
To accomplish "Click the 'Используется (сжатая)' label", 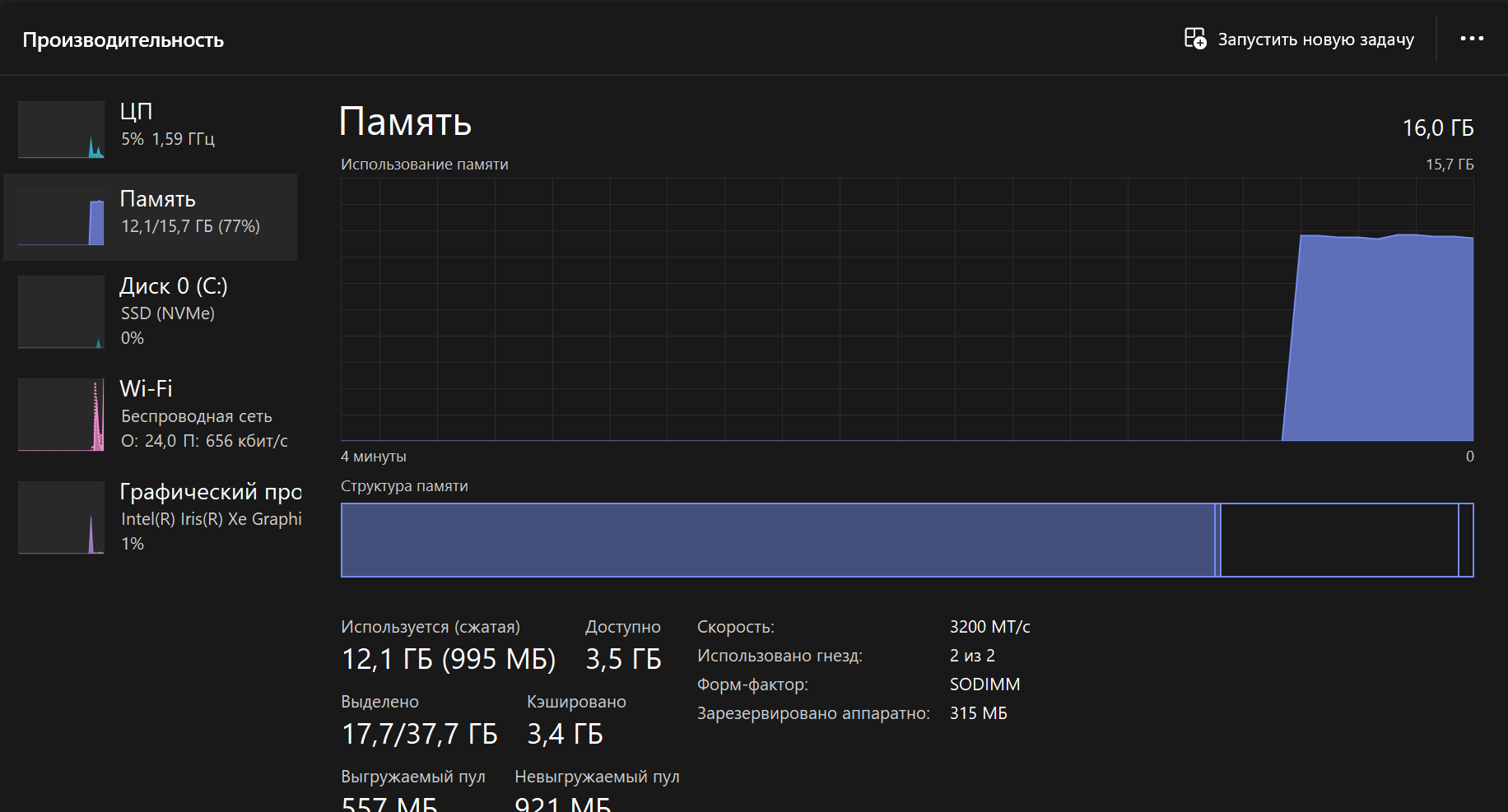I will tap(431, 627).
